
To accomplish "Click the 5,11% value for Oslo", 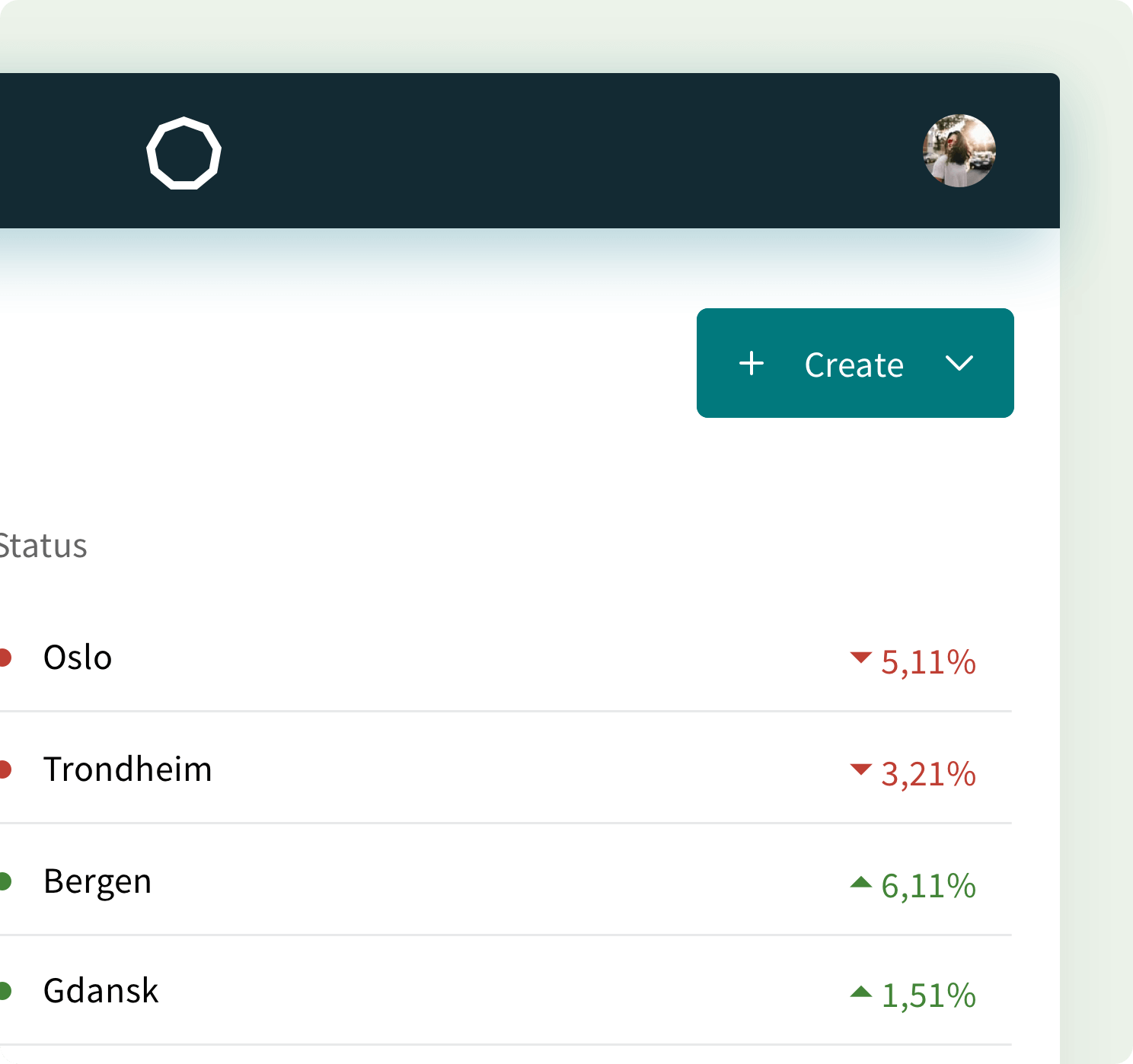I will click(928, 661).
